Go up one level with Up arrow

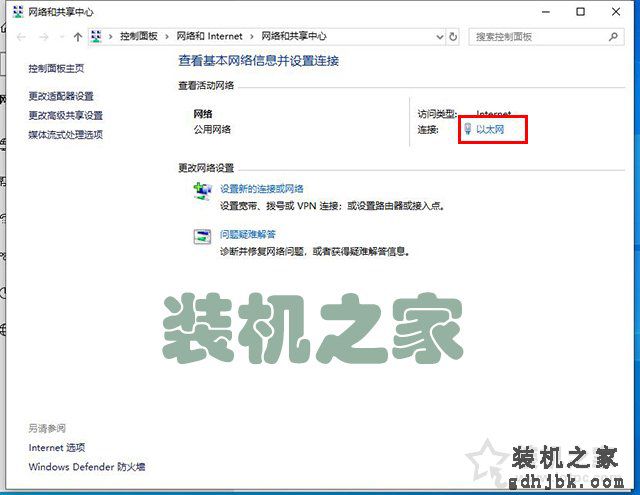click(x=78, y=37)
